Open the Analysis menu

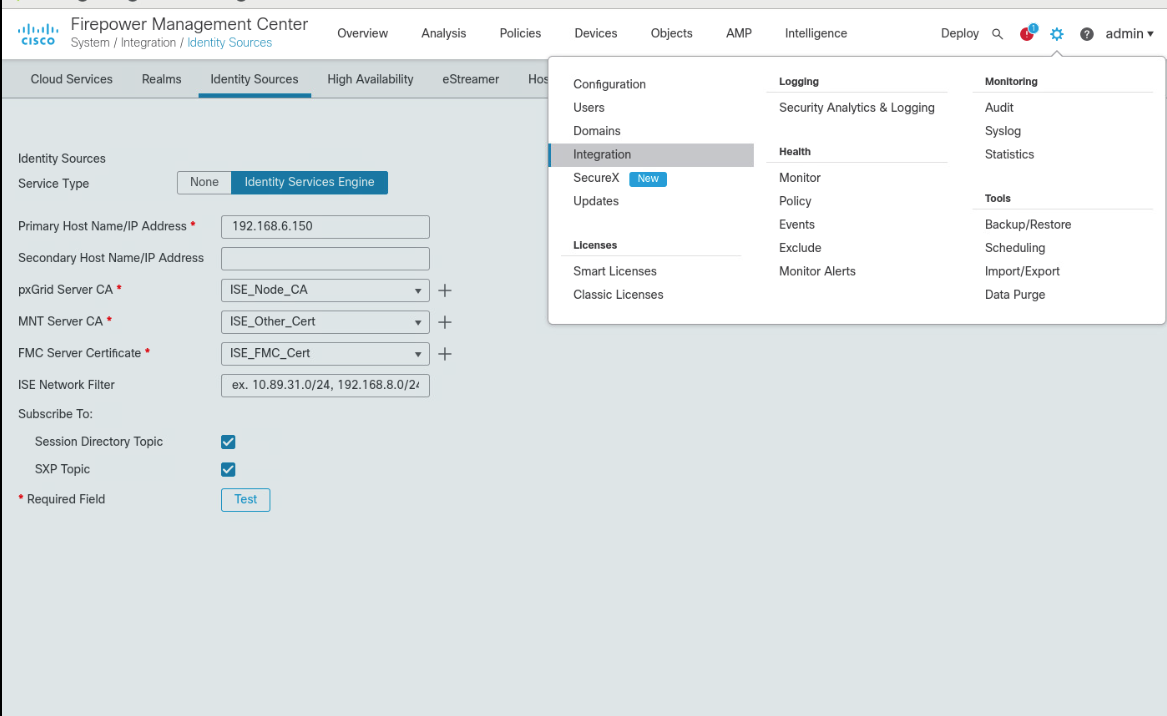coord(444,33)
